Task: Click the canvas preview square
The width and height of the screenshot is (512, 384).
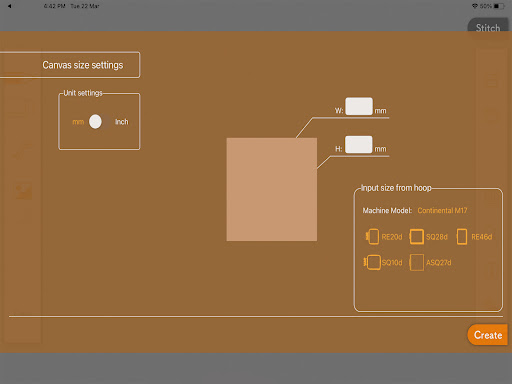Action: (x=272, y=189)
